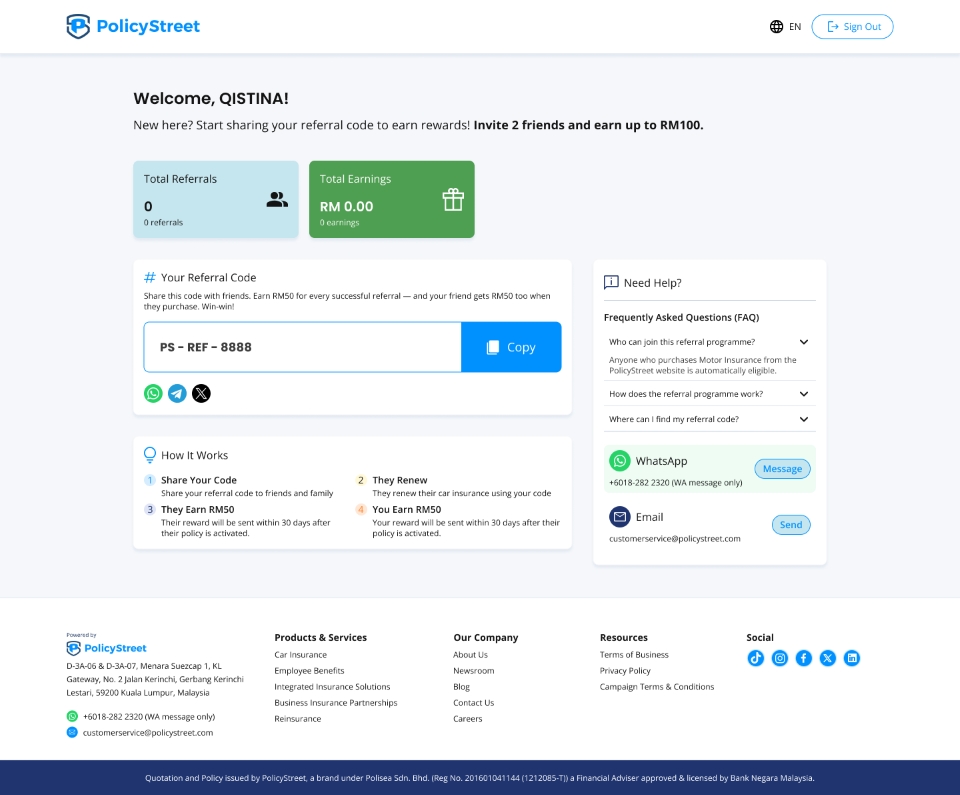This screenshot has width=960, height=795.
Task: Open Business Insurance Partnerships link
Action: point(336,703)
